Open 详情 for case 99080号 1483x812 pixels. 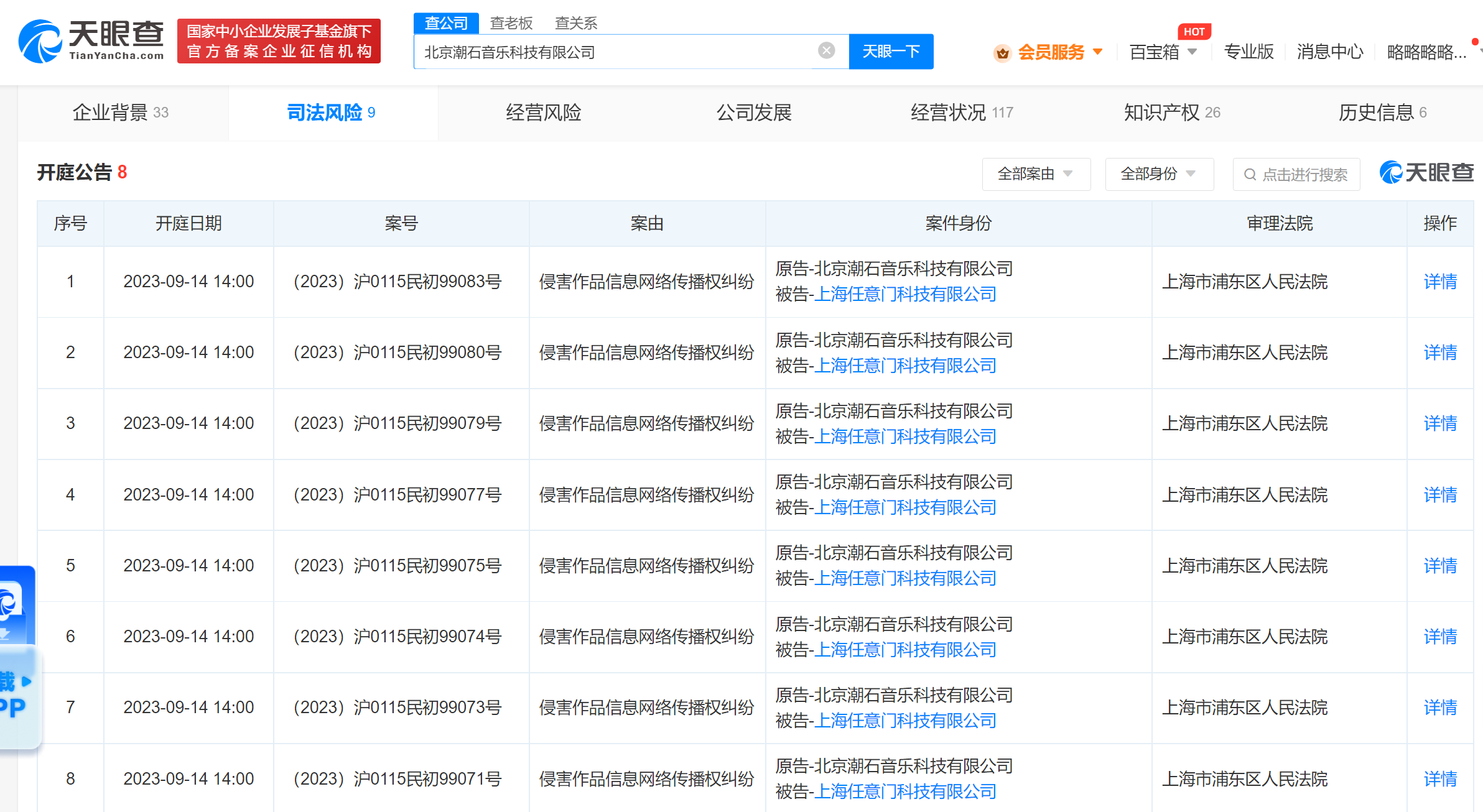click(1440, 353)
